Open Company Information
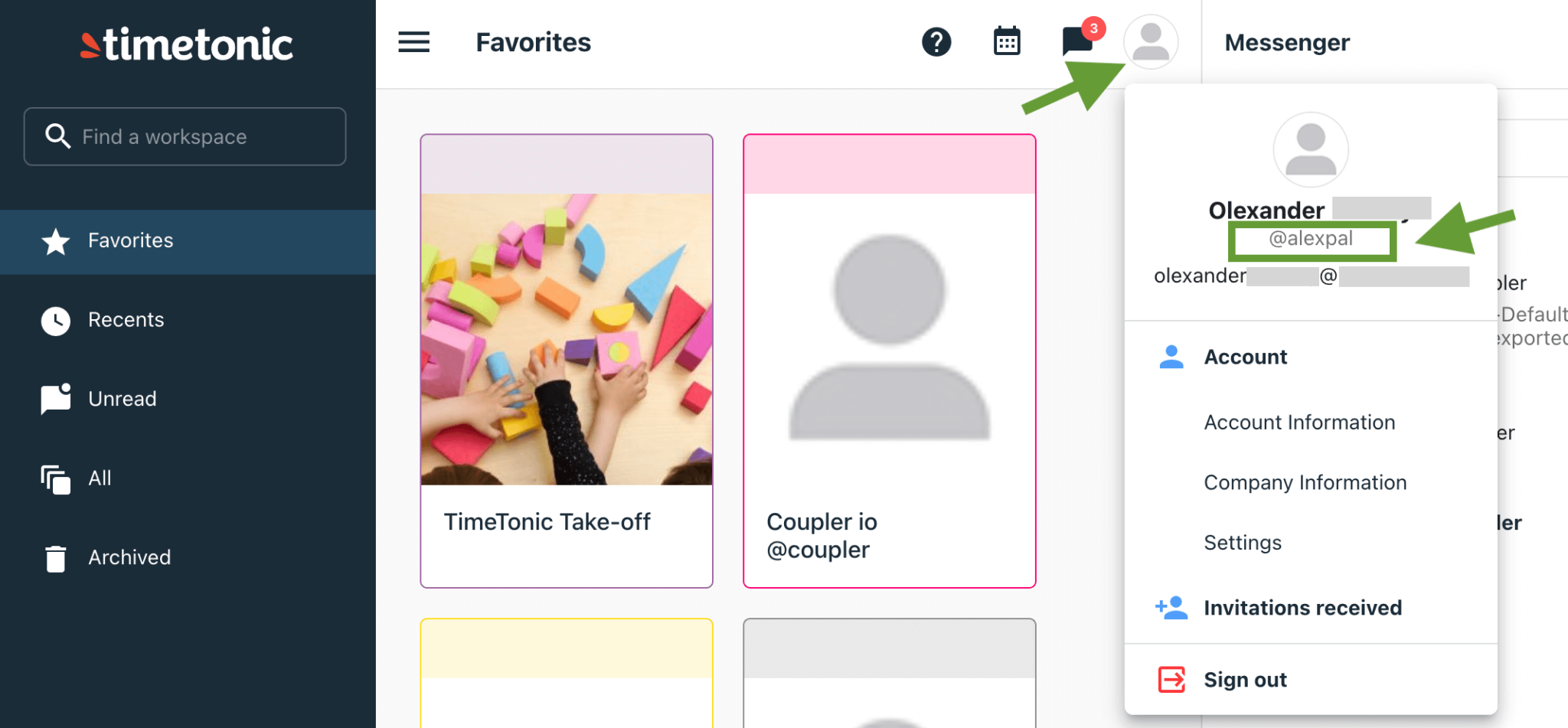Screen dimensions: 1568x728 pyautogui.click(x=1305, y=482)
